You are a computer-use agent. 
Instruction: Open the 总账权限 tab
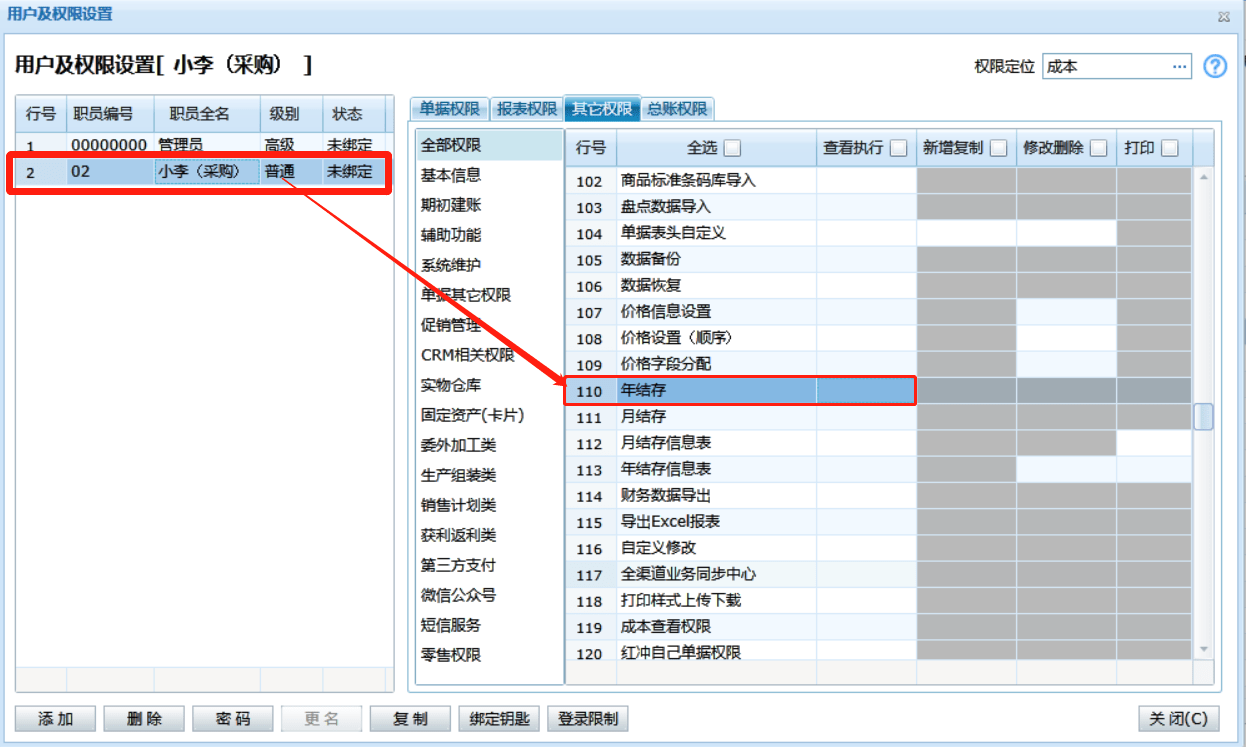(x=677, y=109)
